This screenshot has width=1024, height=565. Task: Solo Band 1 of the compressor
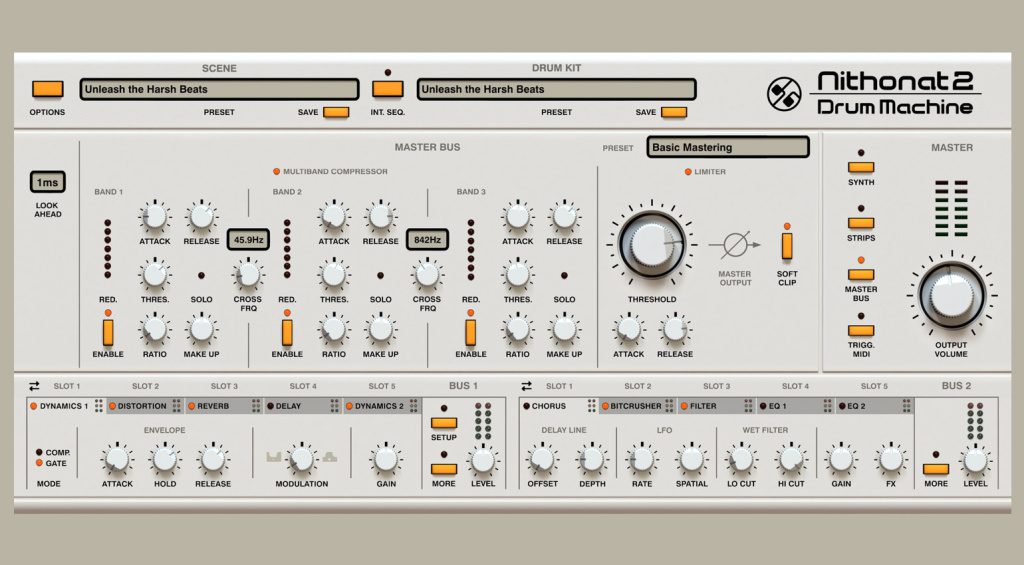(x=201, y=276)
